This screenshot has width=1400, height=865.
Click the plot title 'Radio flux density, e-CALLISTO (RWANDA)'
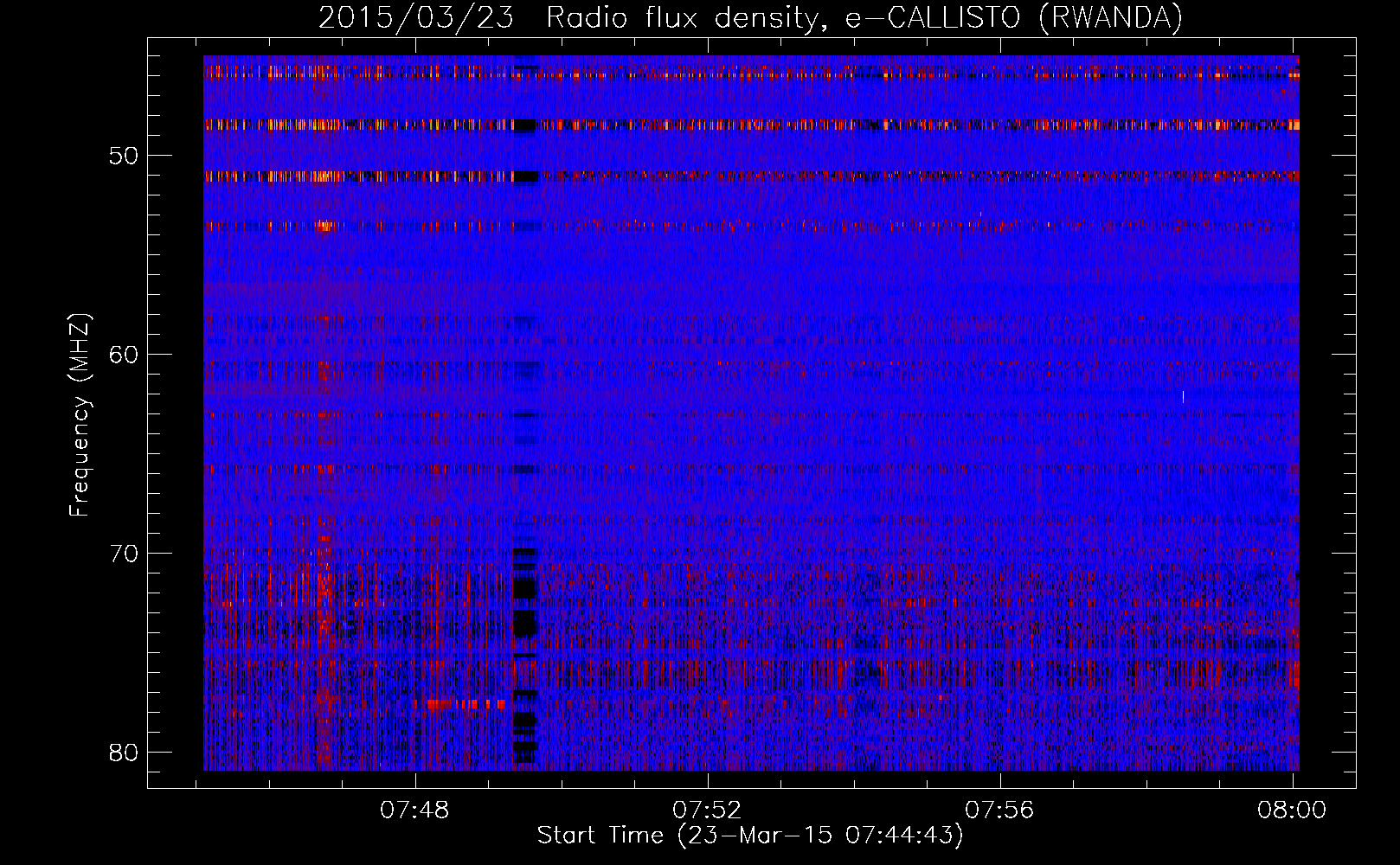[x=864, y=17]
